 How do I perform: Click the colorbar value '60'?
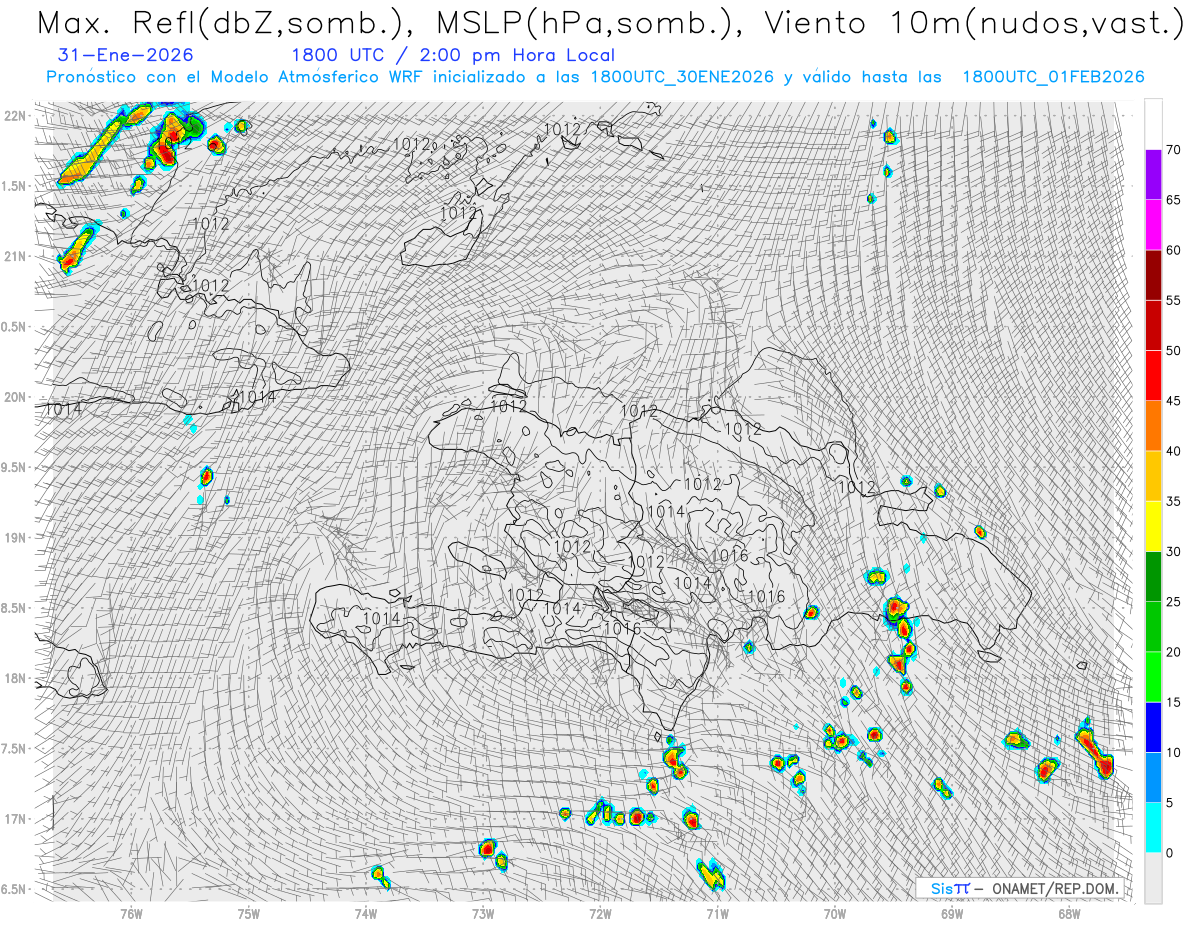[1173, 250]
